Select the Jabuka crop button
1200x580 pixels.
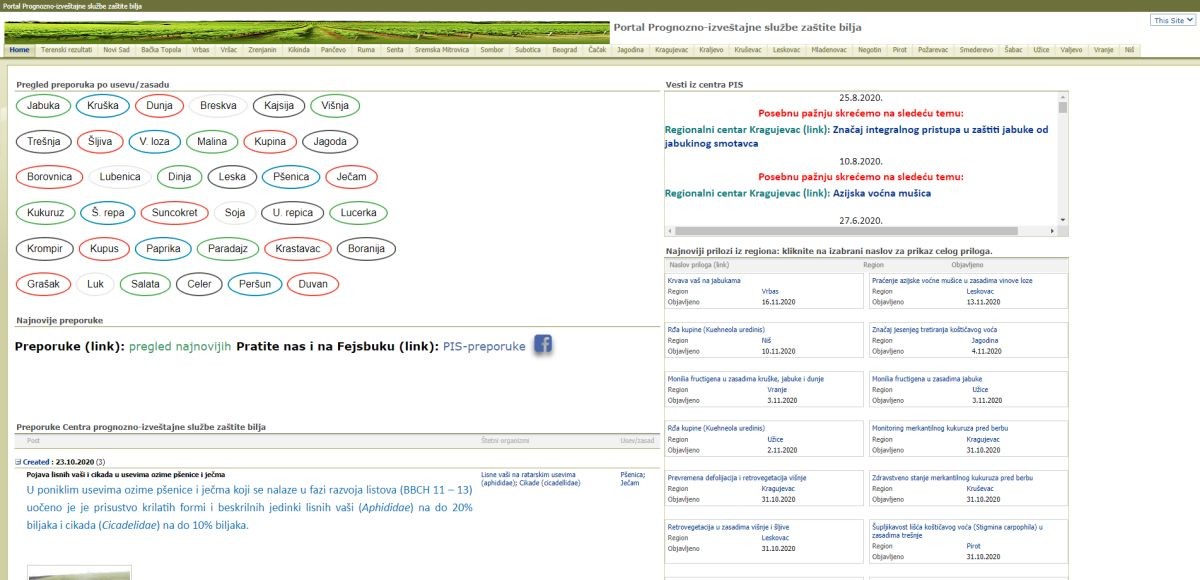44,105
